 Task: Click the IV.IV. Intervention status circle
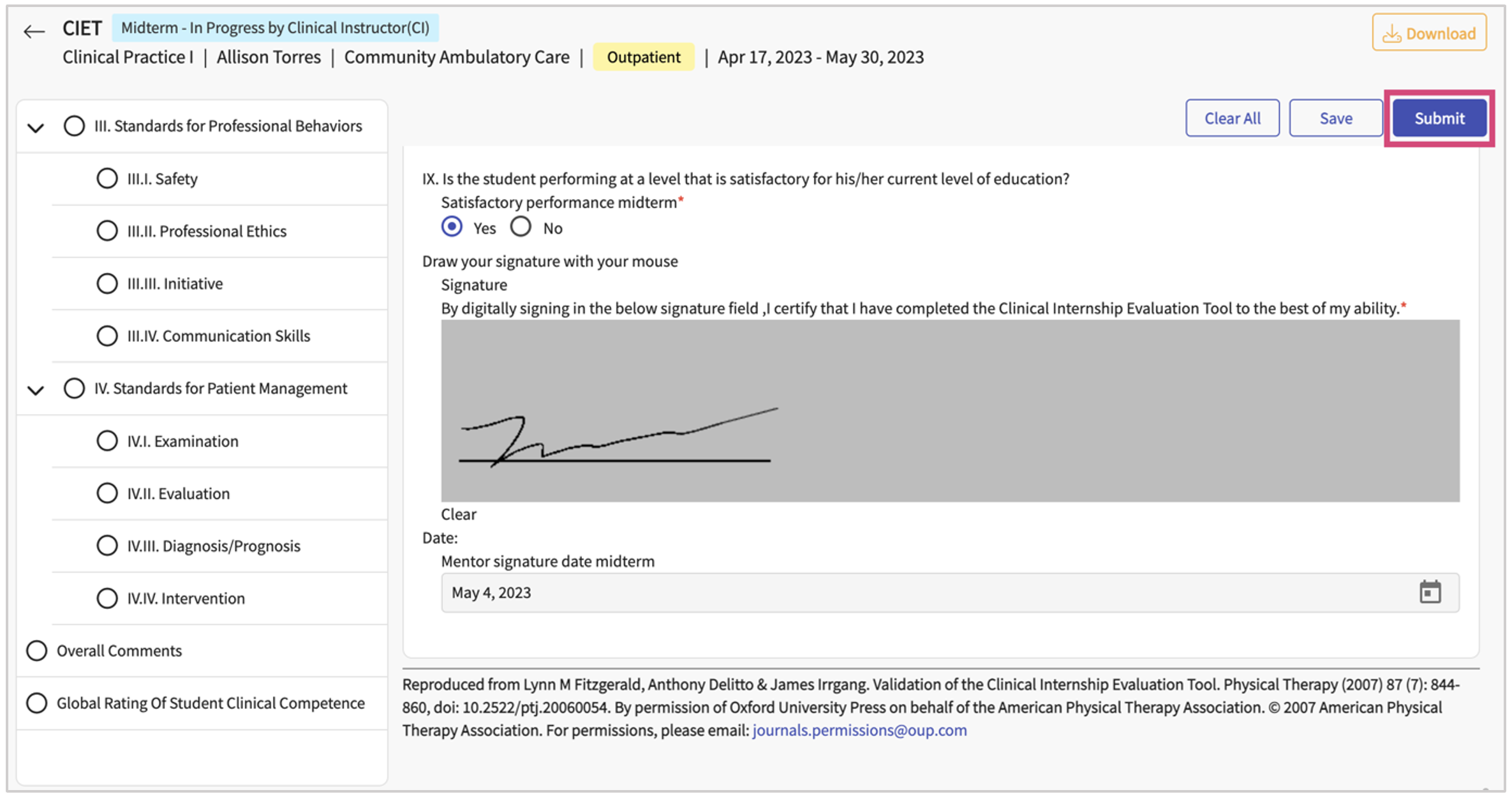(x=107, y=598)
